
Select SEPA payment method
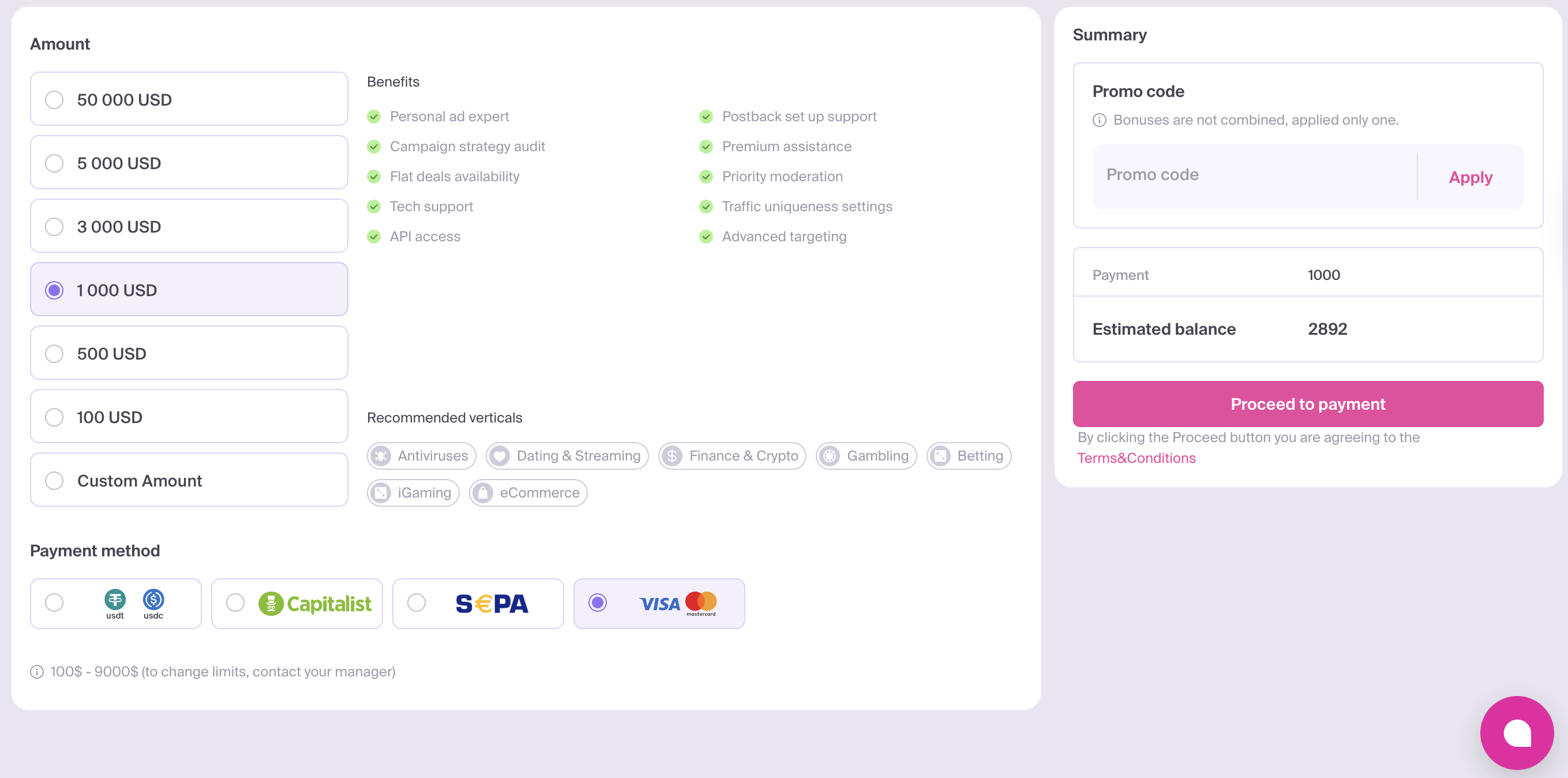click(417, 603)
